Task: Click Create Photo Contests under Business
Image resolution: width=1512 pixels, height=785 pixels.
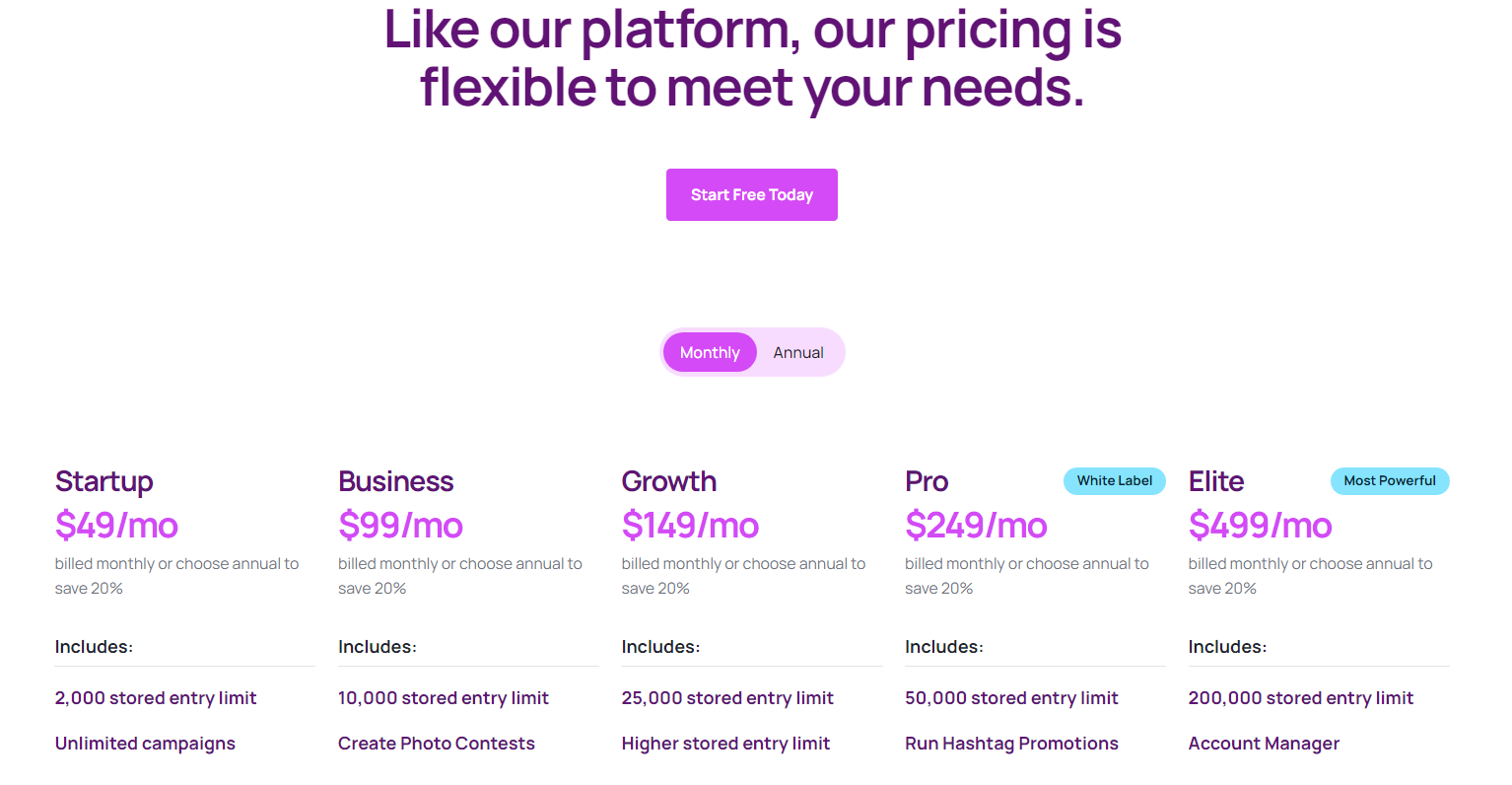Action: pos(437,743)
